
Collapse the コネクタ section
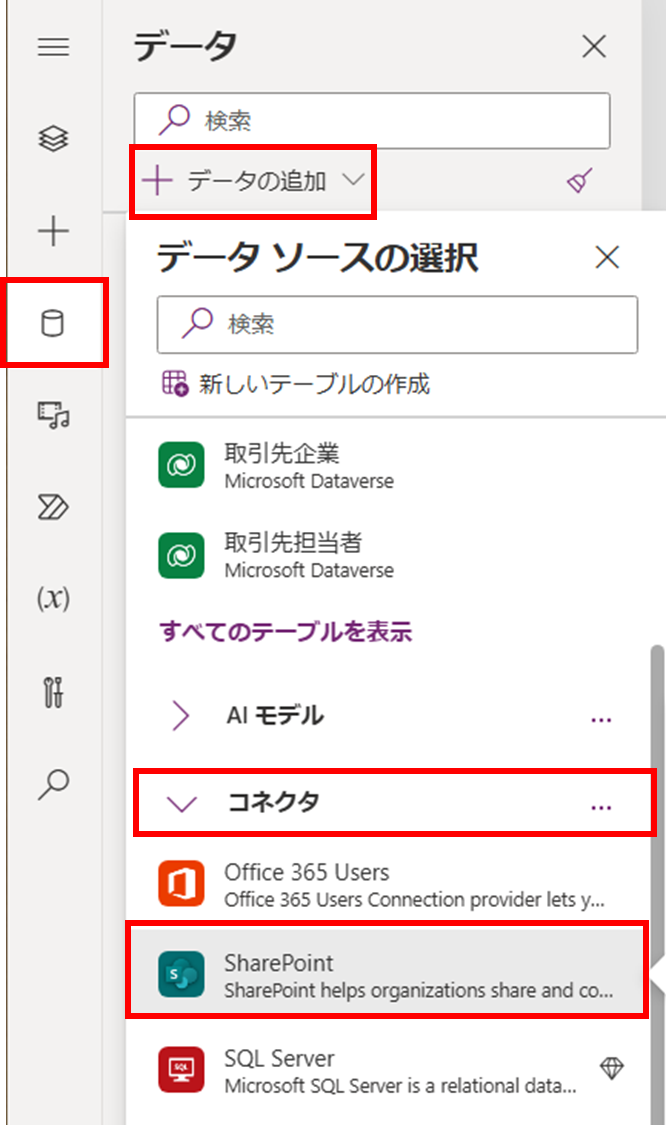pos(181,803)
